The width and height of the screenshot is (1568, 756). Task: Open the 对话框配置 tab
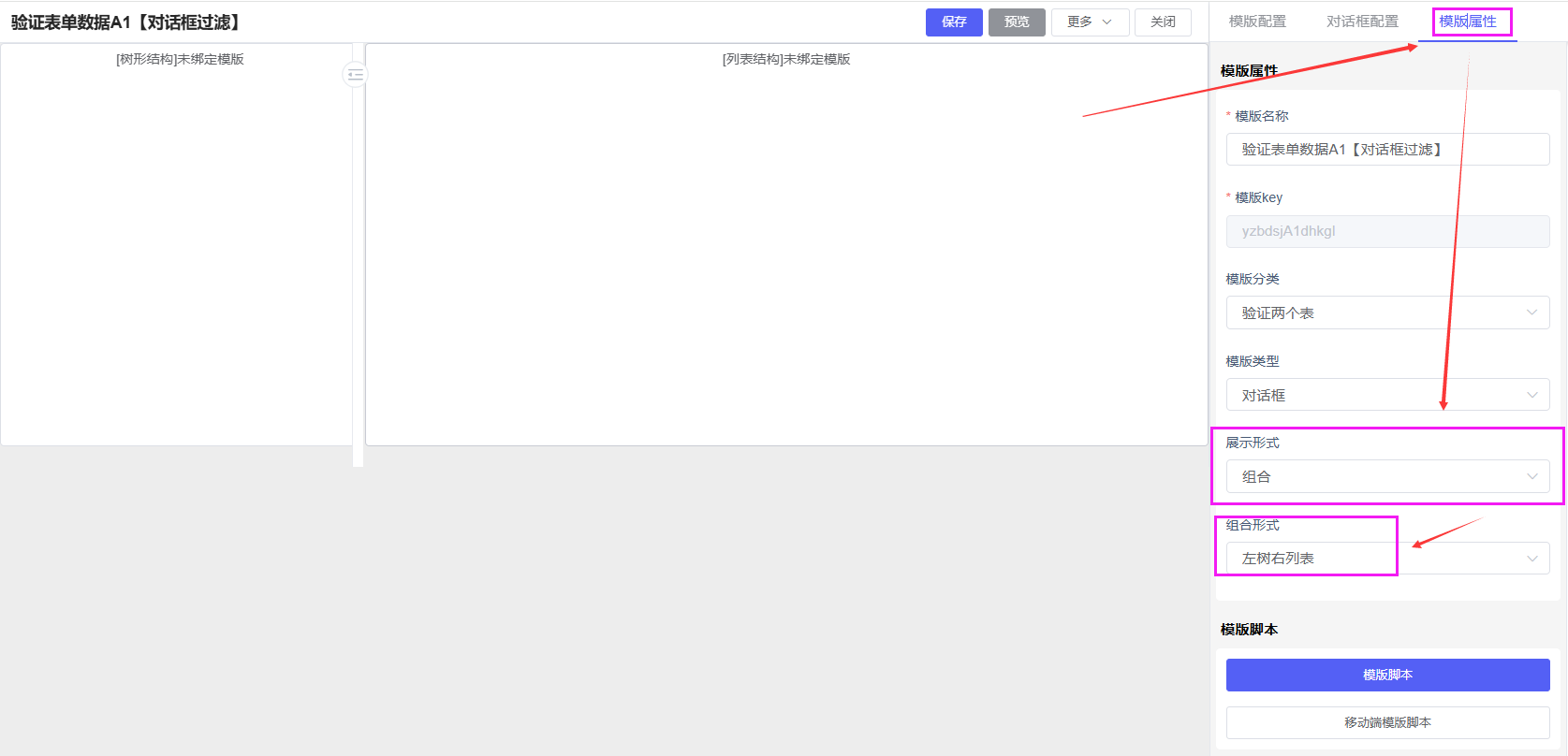(1361, 22)
